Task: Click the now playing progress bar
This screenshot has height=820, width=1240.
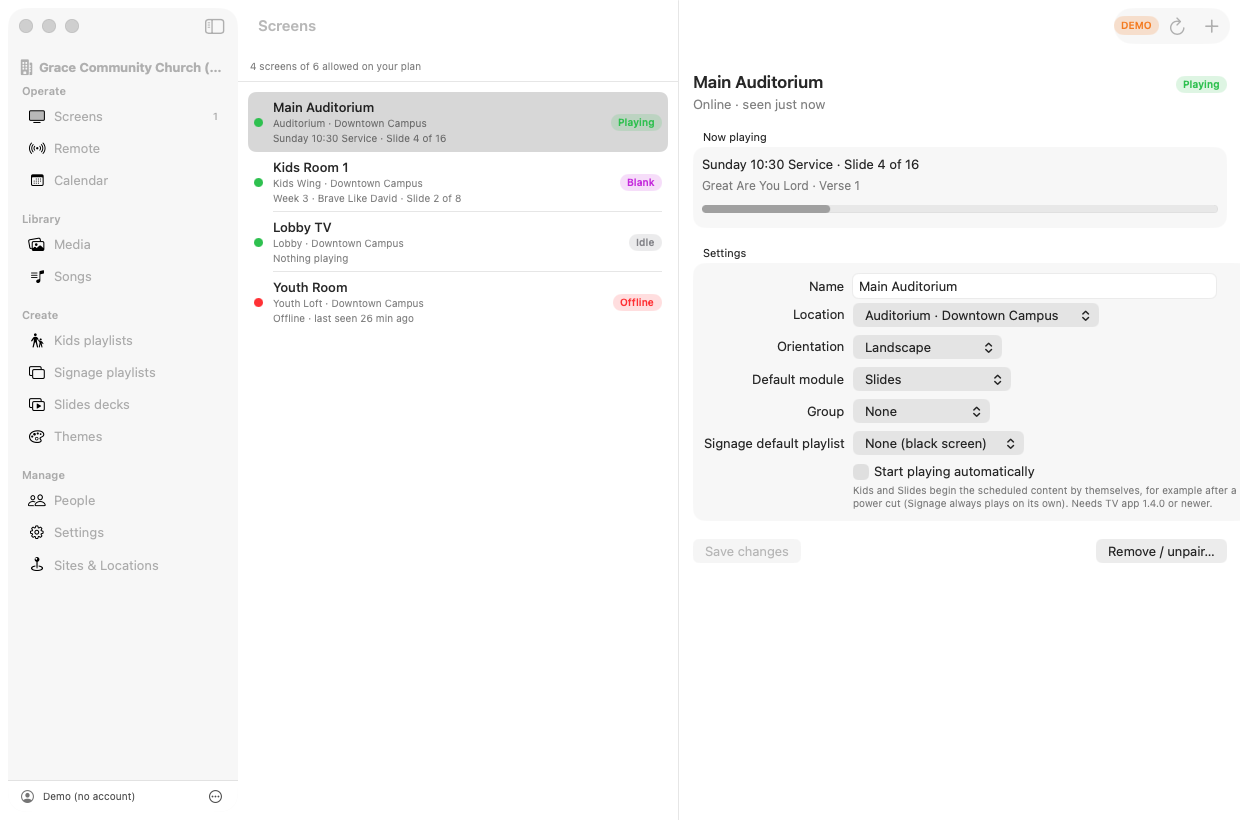Action: coord(960,209)
